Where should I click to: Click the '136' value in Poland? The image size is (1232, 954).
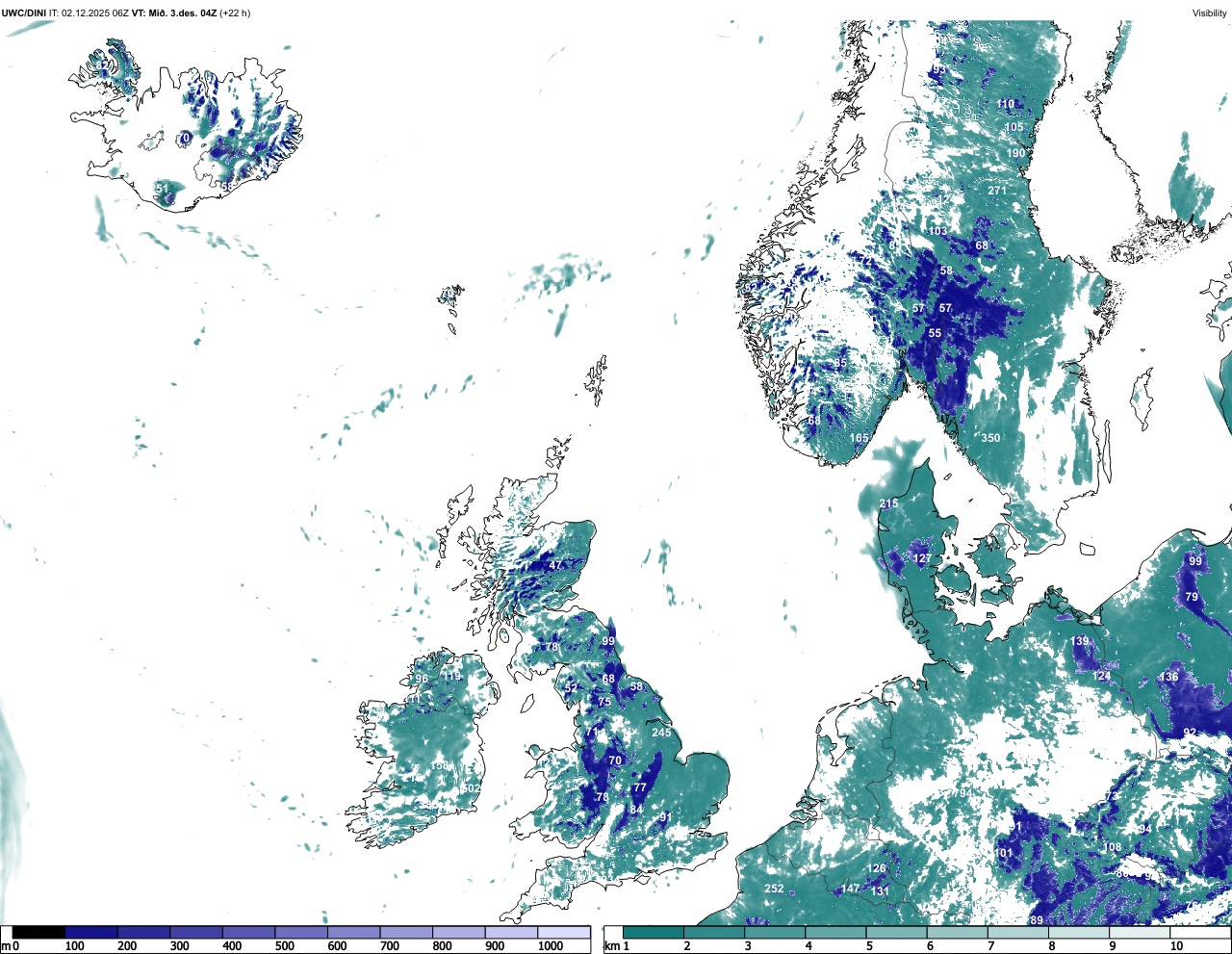[x=1168, y=677]
